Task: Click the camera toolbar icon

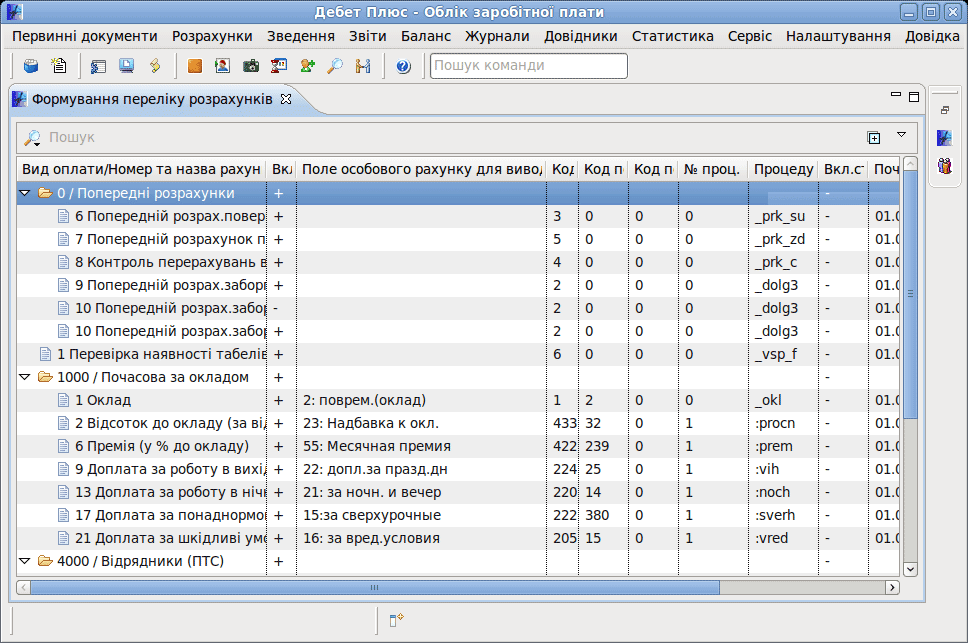Action: tap(251, 65)
